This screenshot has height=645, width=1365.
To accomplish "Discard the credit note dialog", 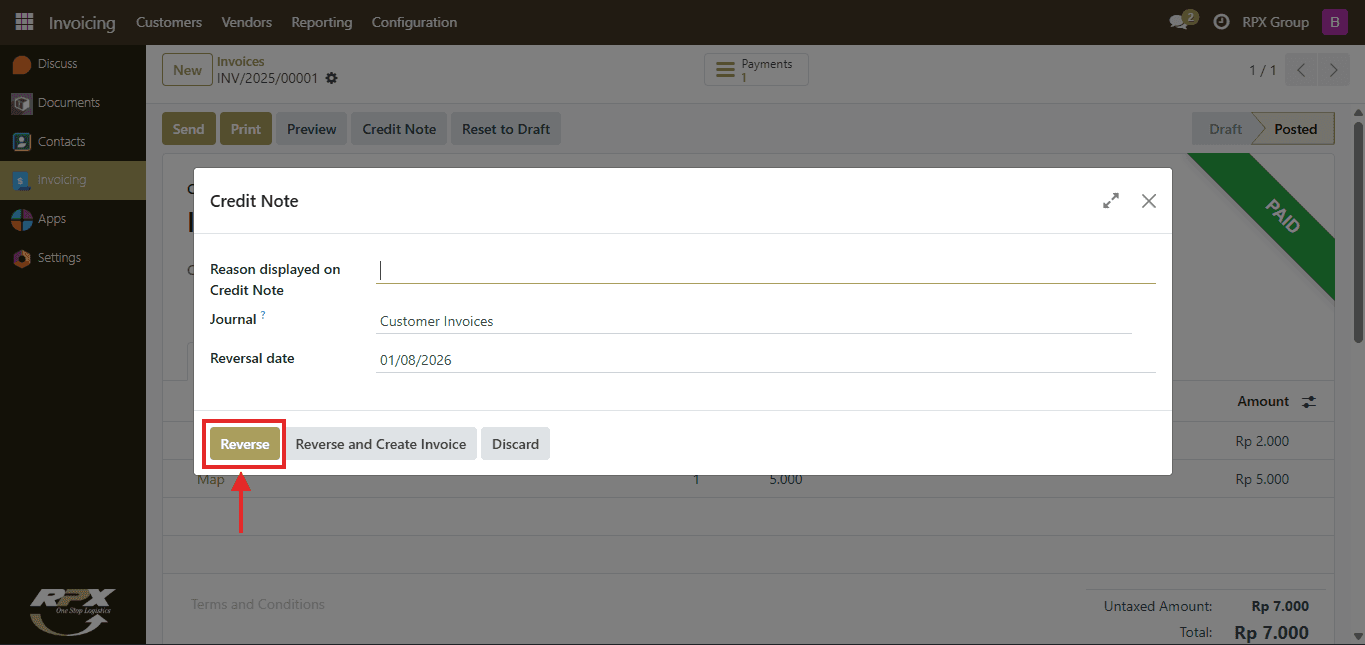I will coord(515,444).
